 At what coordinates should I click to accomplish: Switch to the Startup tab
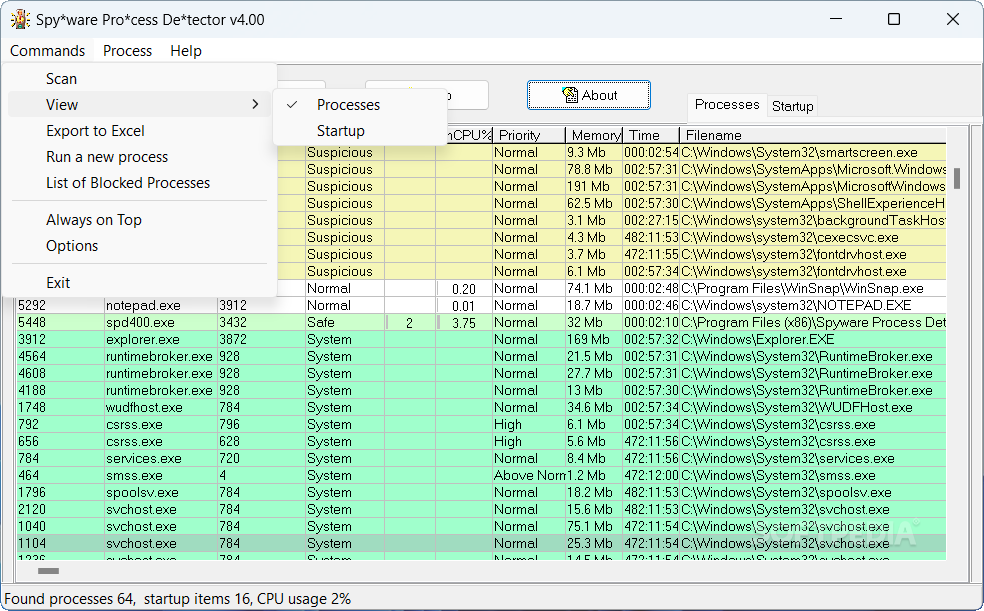point(793,106)
